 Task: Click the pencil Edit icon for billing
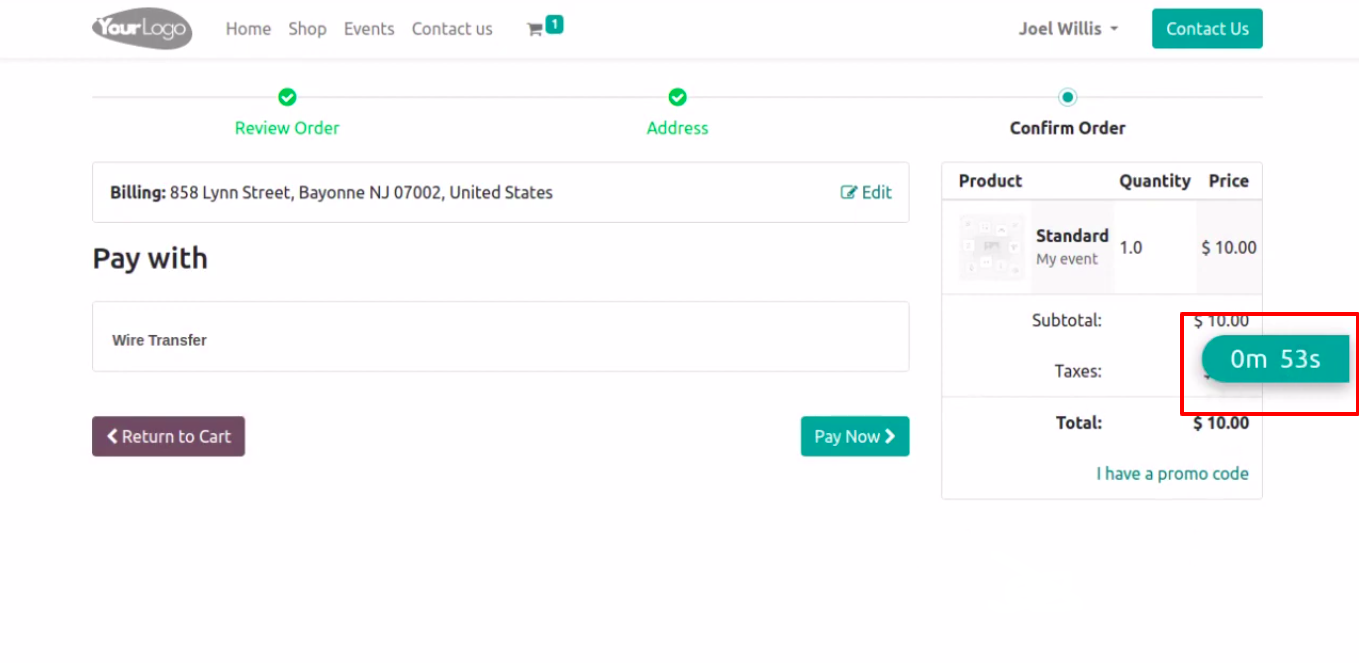(x=849, y=193)
